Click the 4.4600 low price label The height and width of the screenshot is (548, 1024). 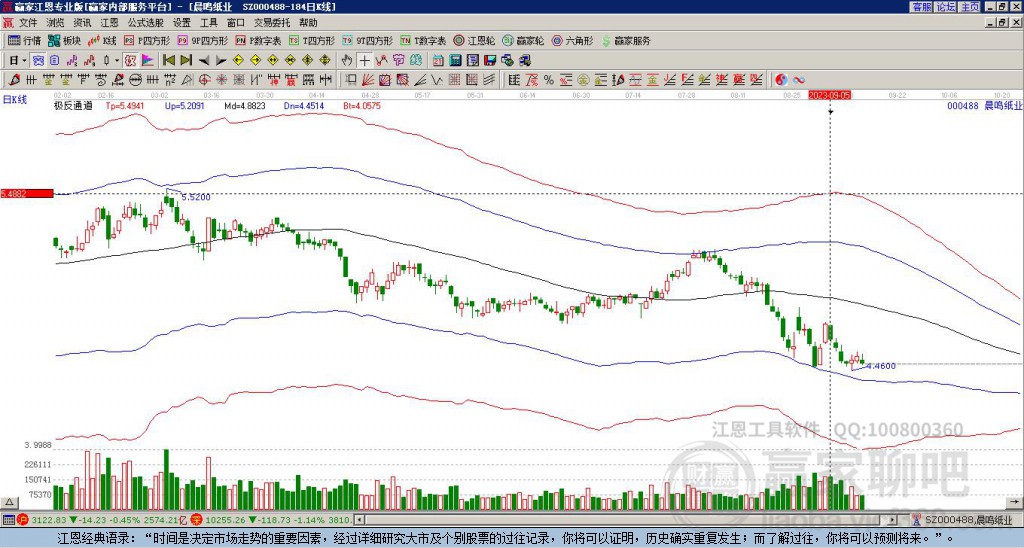point(880,366)
